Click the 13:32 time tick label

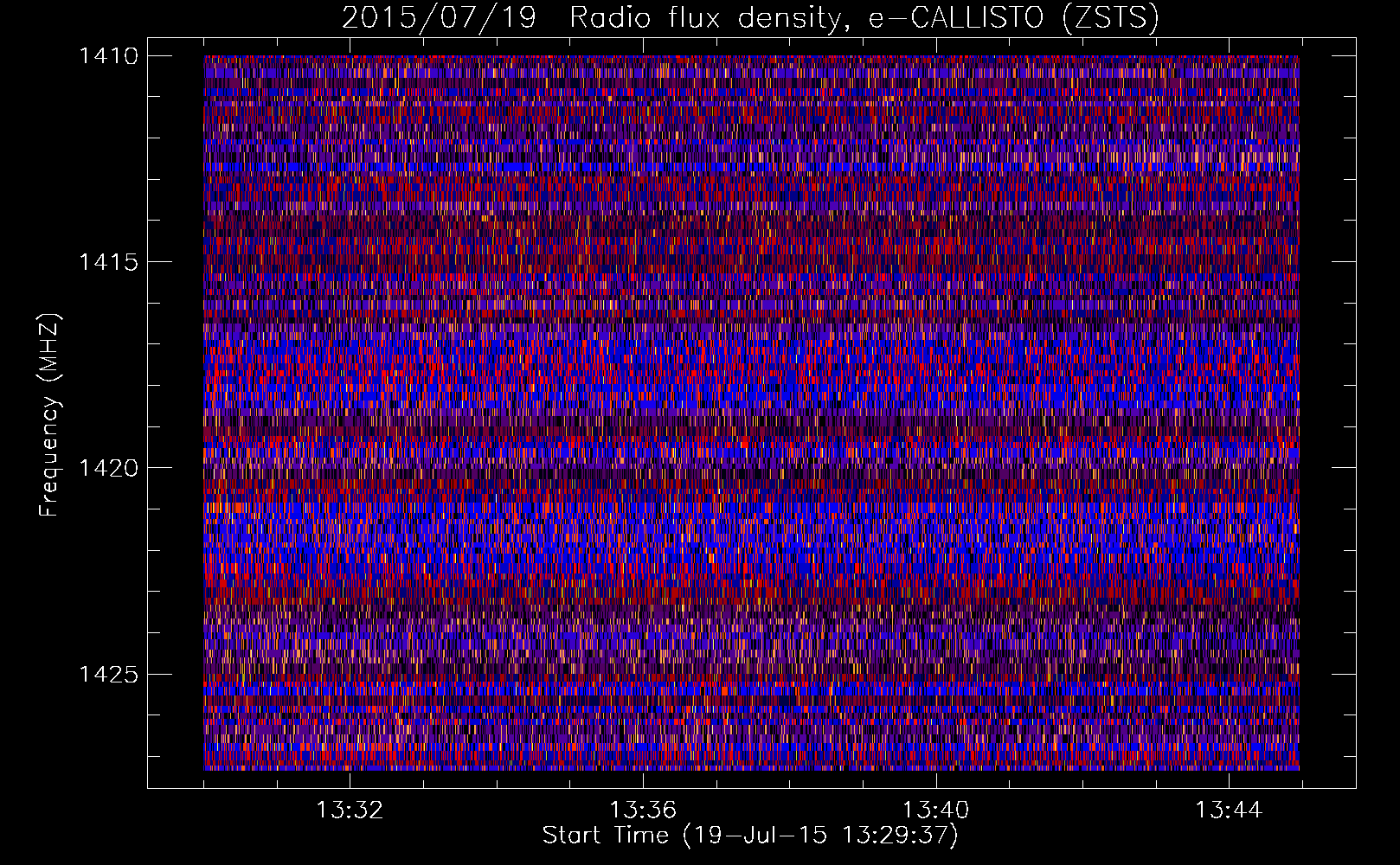click(350, 811)
